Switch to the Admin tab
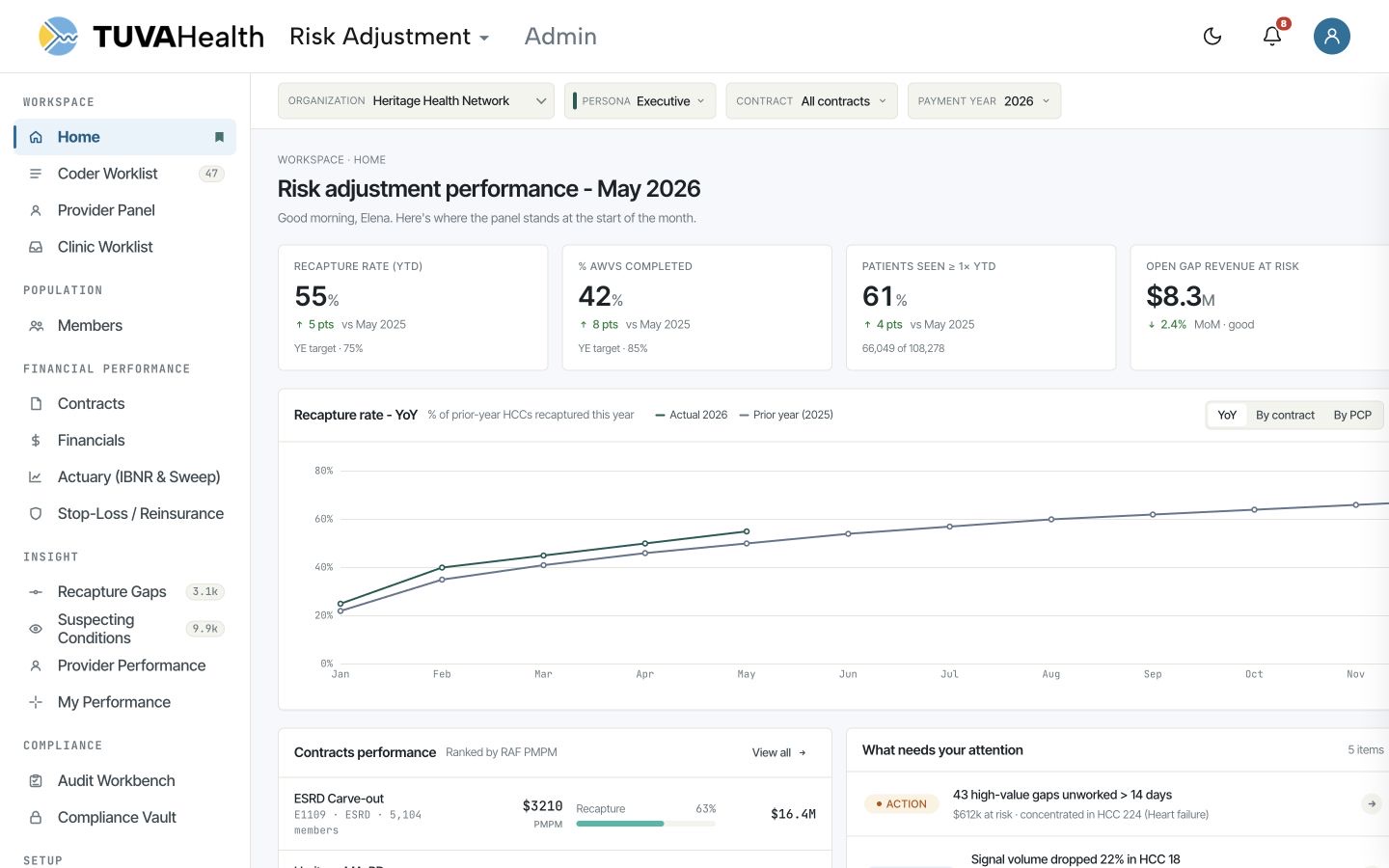1389x868 pixels. pyautogui.click(x=560, y=37)
